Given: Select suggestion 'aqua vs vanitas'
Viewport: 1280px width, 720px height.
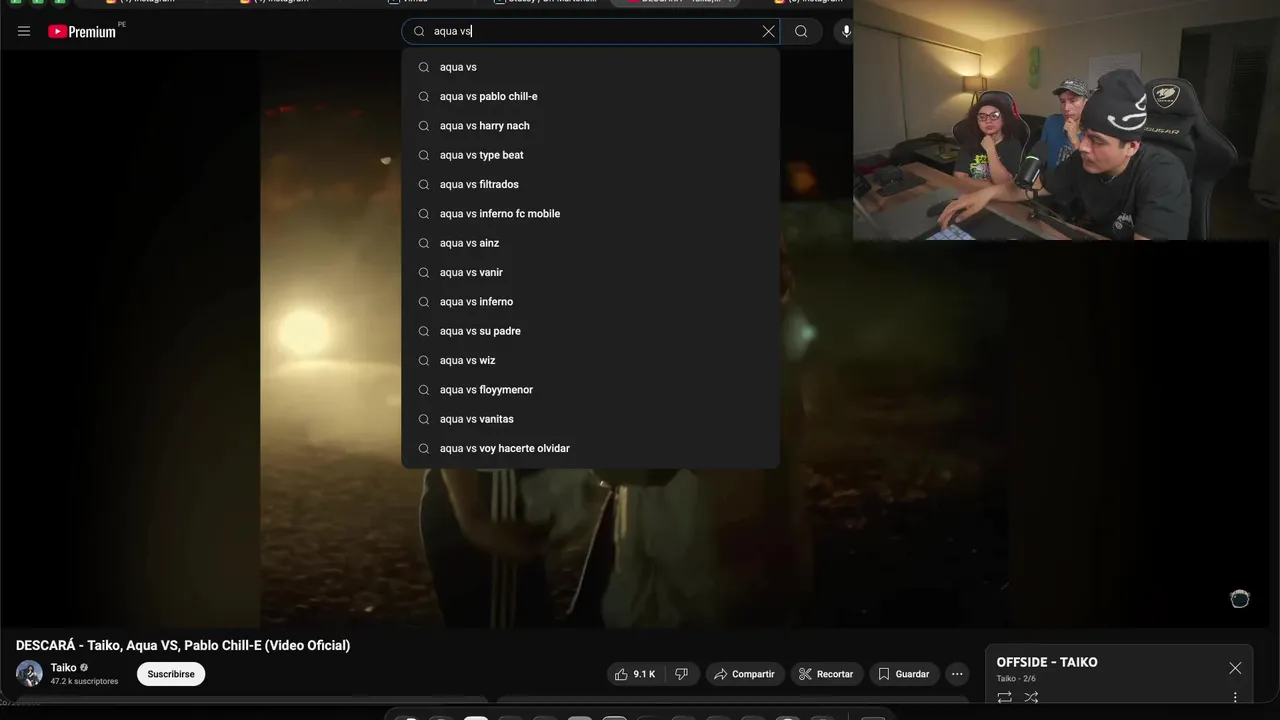Looking at the screenshot, I should point(590,419).
